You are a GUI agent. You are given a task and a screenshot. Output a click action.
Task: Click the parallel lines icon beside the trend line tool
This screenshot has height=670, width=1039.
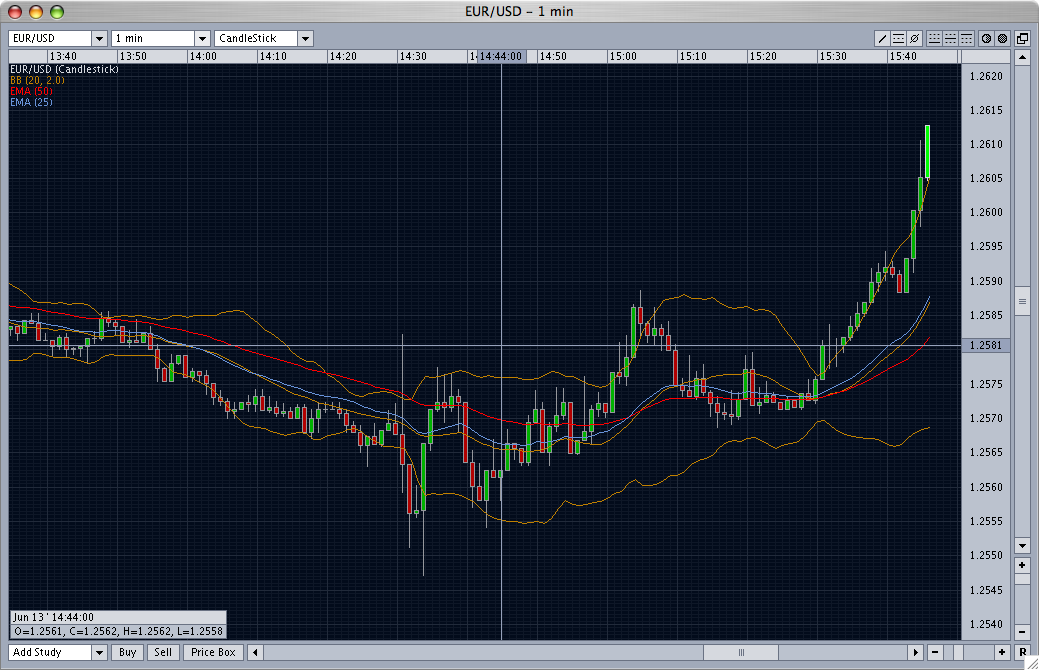[899, 39]
